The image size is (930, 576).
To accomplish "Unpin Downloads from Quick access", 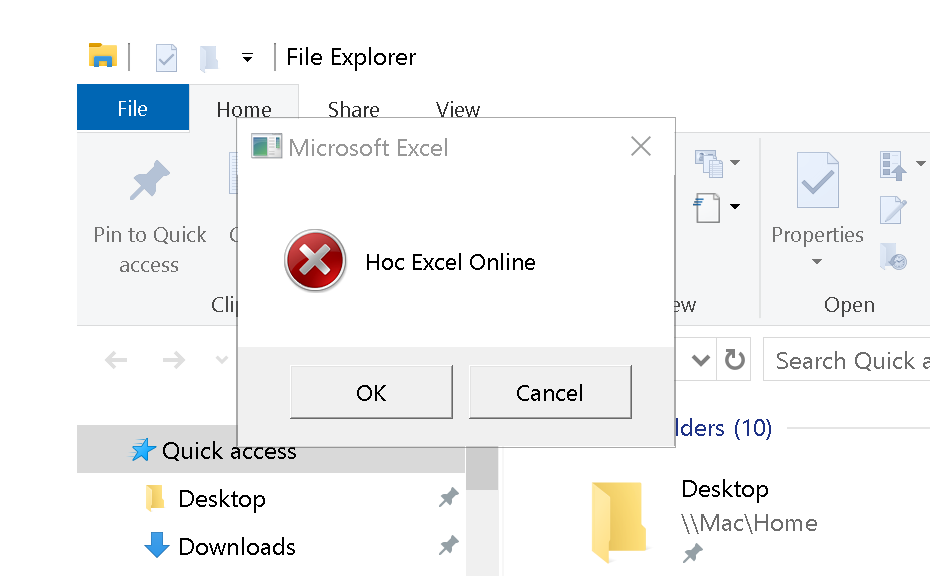I will [448, 545].
